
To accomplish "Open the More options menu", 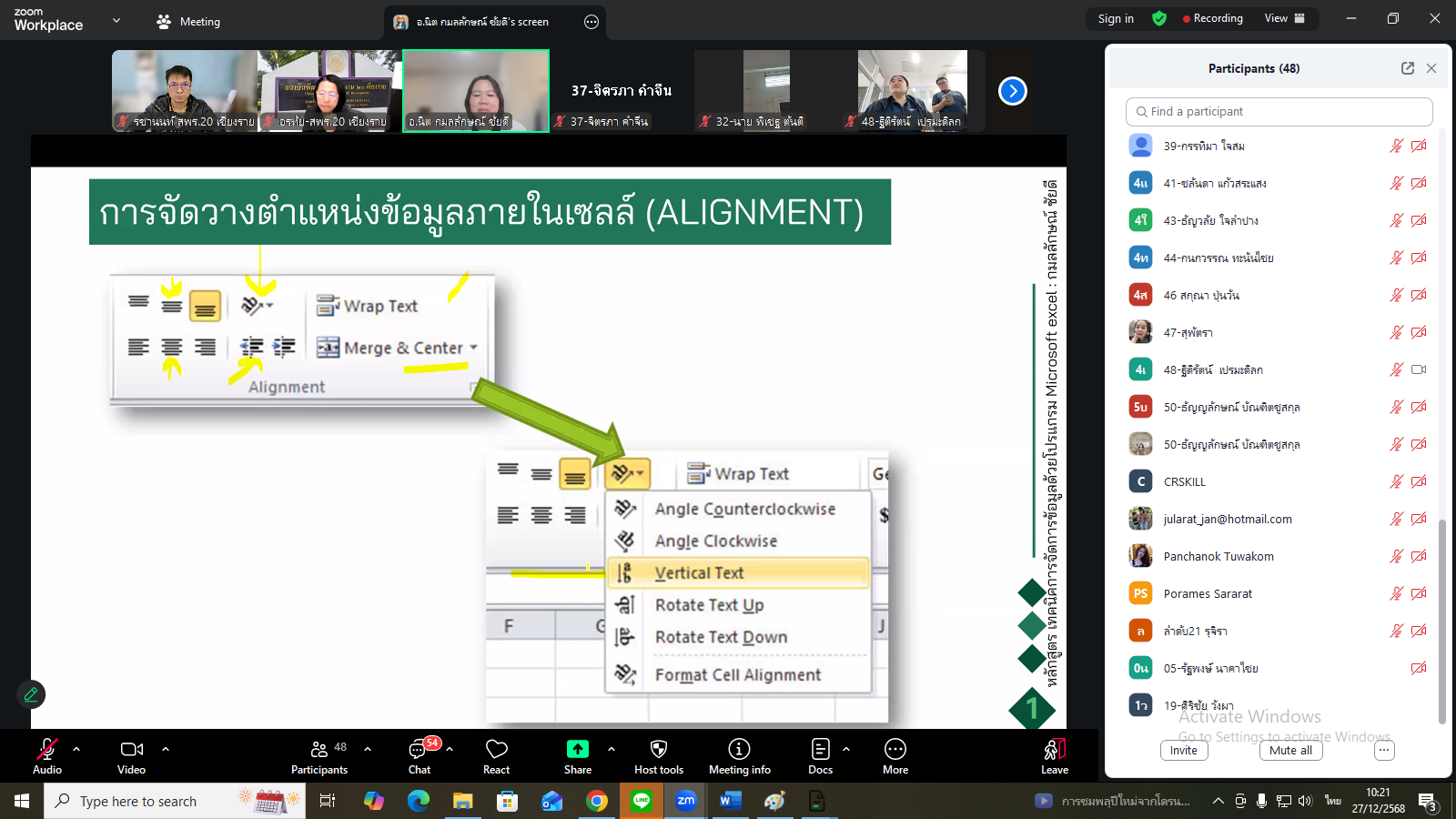I will [895, 749].
